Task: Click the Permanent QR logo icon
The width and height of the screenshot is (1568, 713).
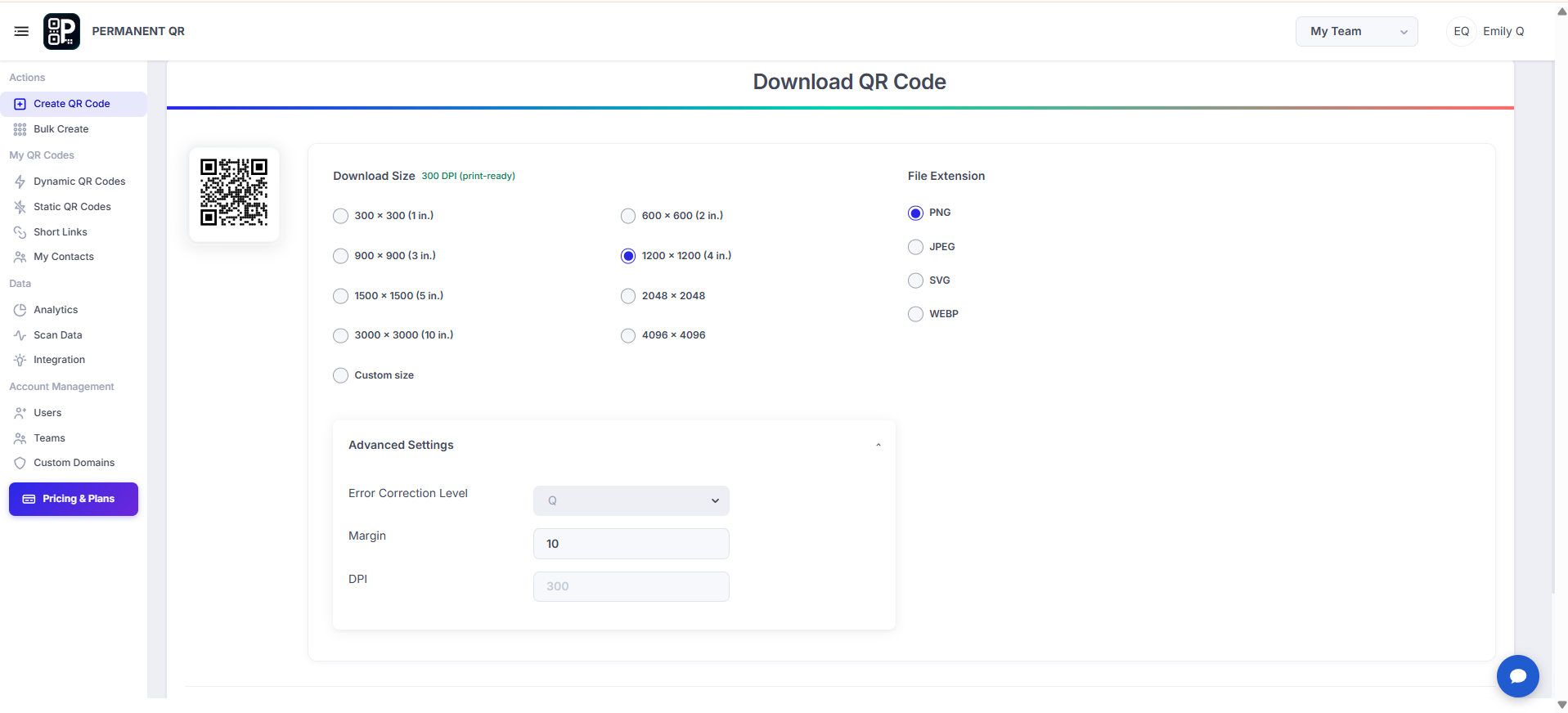Action: pyautogui.click(x=61, y=31)
